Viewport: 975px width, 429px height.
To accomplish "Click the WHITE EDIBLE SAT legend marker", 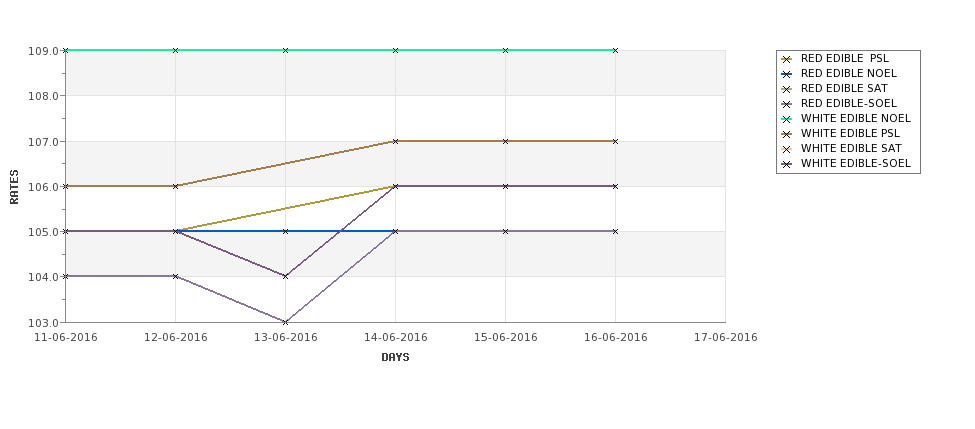I will 787,149.
